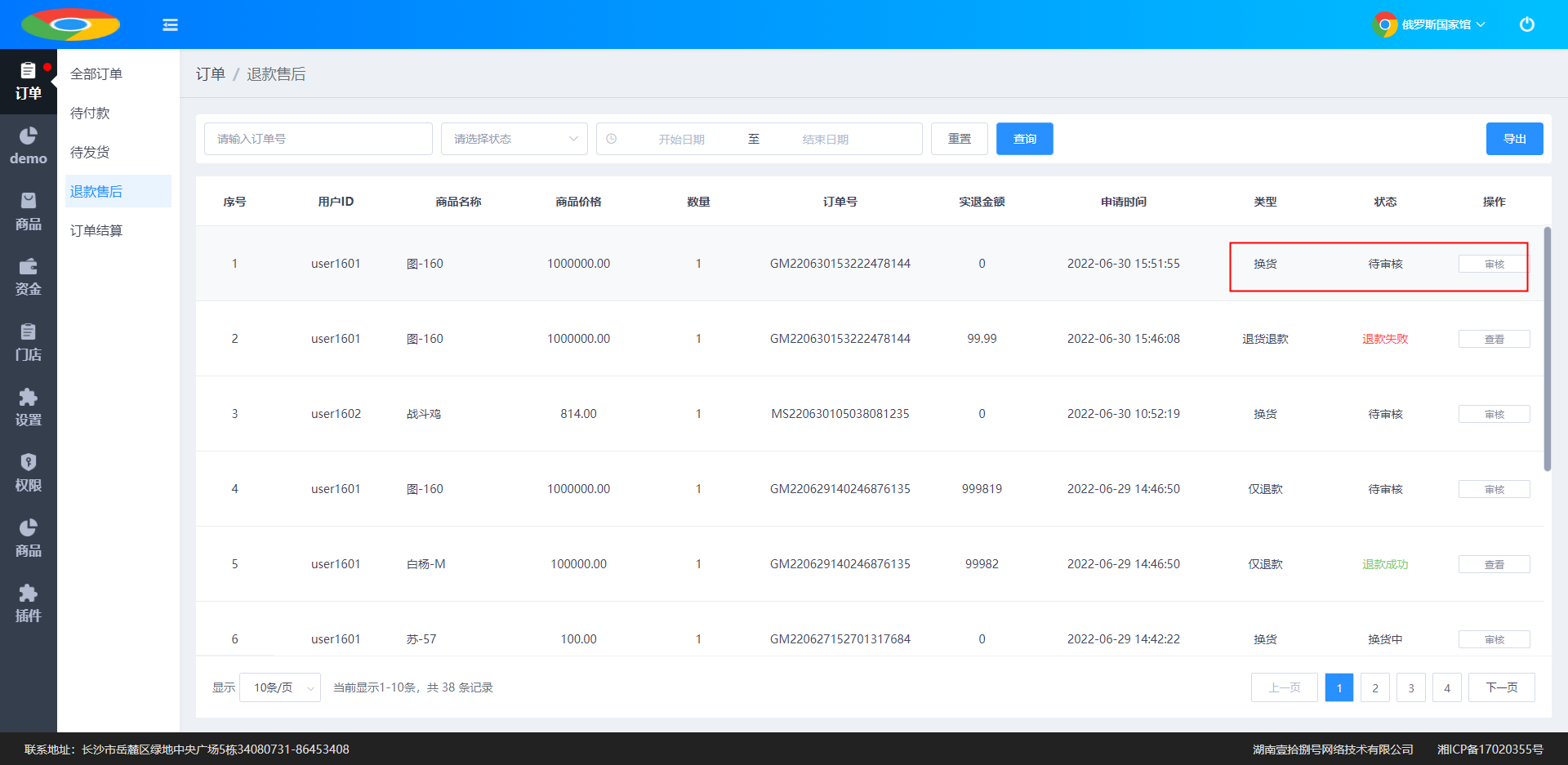
Task: Click the 战斗鸡 product name
Action: (x=424, y=414)
